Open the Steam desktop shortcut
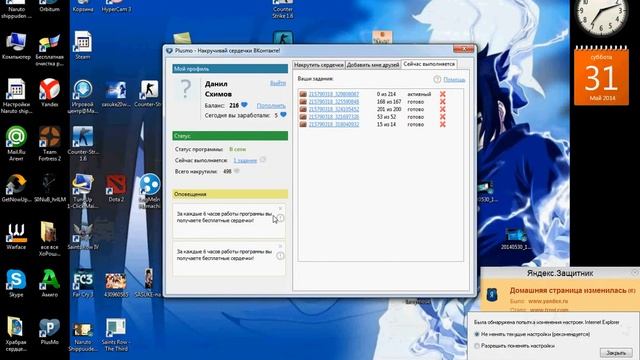This screenshot has width=640, height=360. coord(83,45)
